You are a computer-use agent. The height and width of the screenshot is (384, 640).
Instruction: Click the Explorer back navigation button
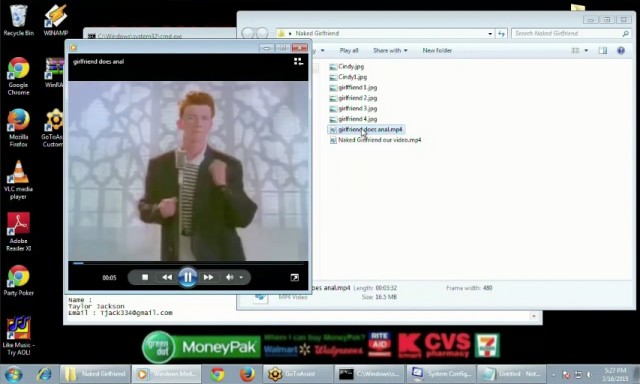click(x=248, y=33)
